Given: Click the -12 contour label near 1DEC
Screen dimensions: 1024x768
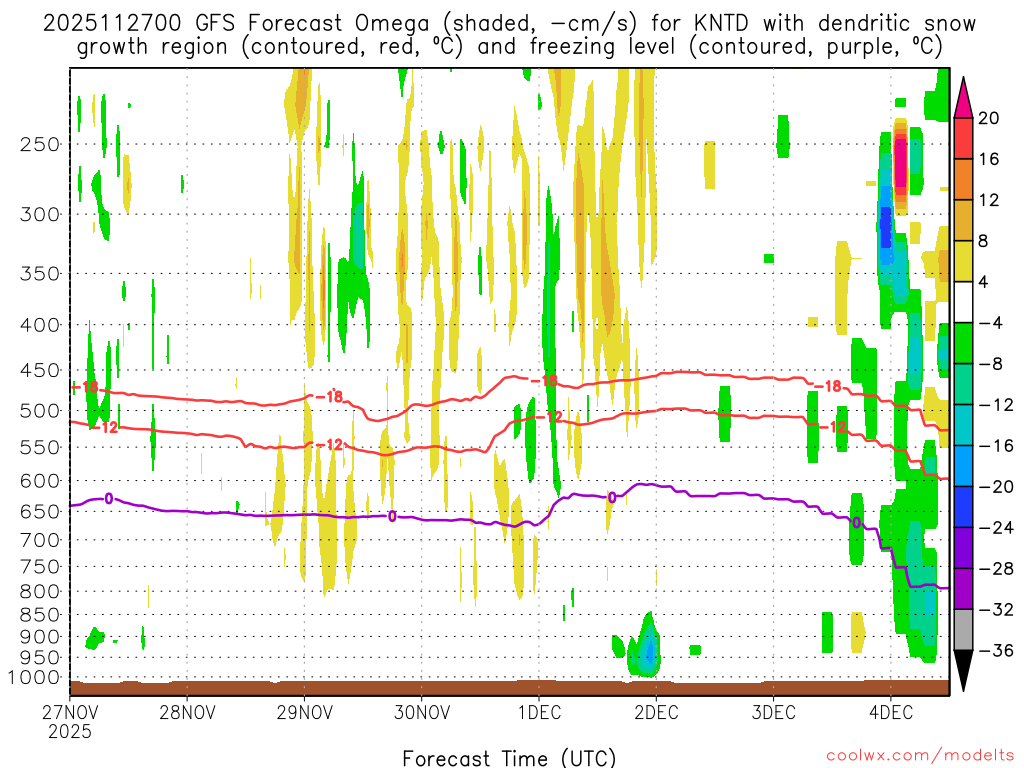Looking at the screenshot, I should (x=549, y=416).
